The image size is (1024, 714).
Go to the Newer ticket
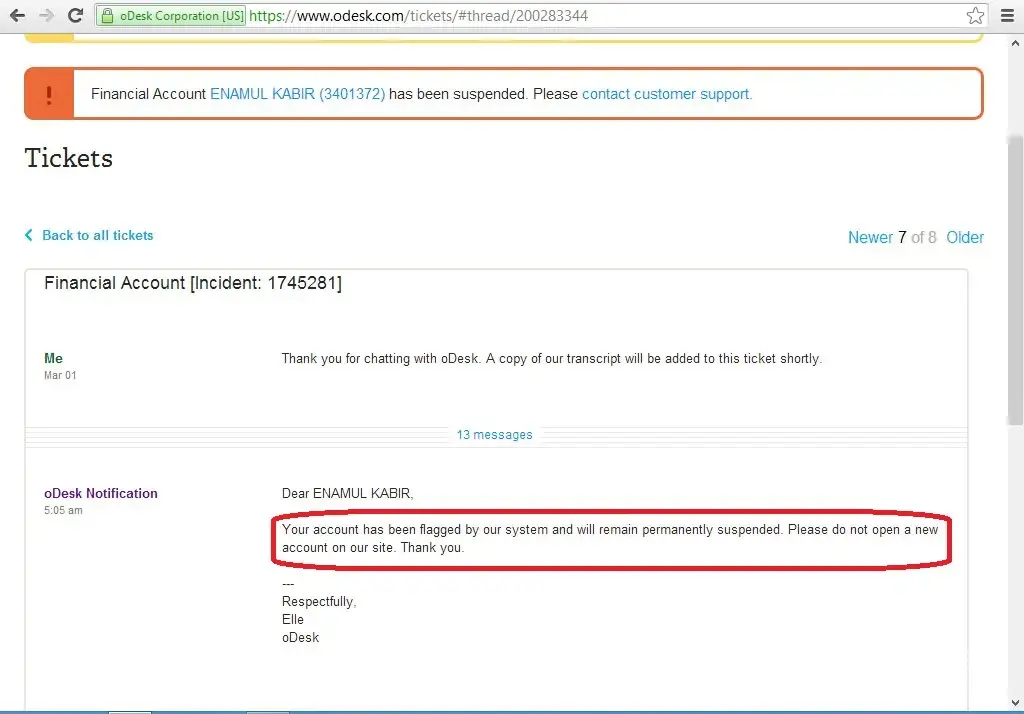(870, 237)
